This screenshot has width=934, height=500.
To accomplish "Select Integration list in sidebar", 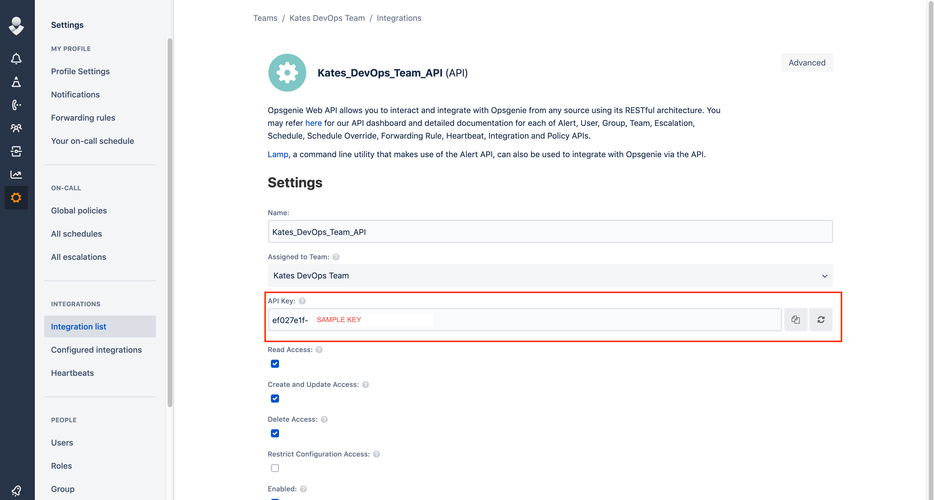I will (x=100, y=327).
